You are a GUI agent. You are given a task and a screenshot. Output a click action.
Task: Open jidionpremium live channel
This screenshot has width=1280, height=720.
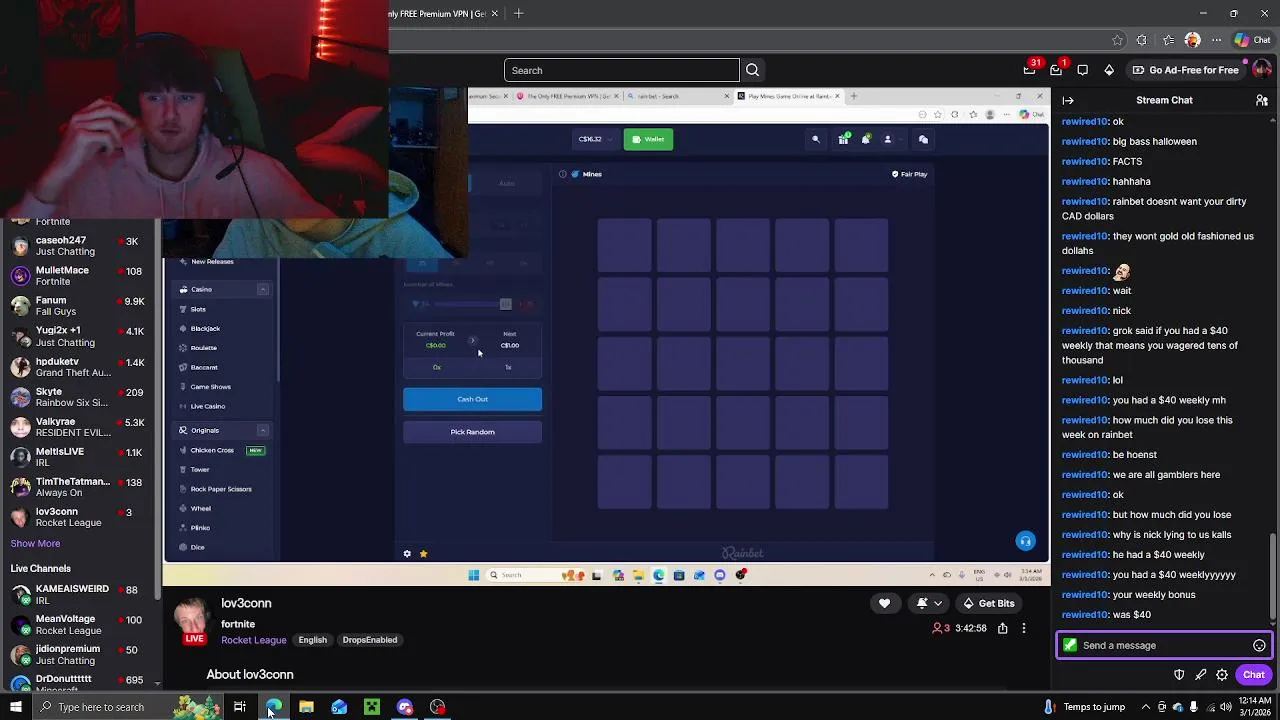pyautogui.click(x=80, y=655)
